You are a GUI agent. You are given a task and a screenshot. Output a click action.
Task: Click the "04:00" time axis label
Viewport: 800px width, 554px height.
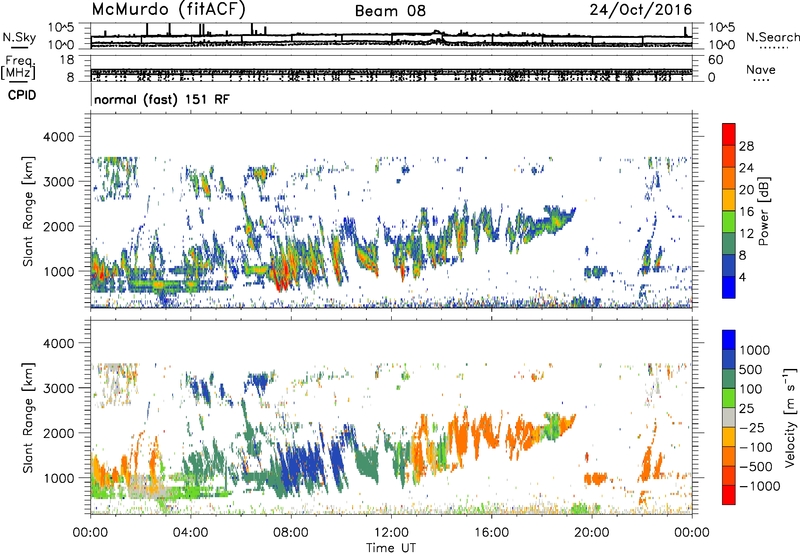(191, 533)
